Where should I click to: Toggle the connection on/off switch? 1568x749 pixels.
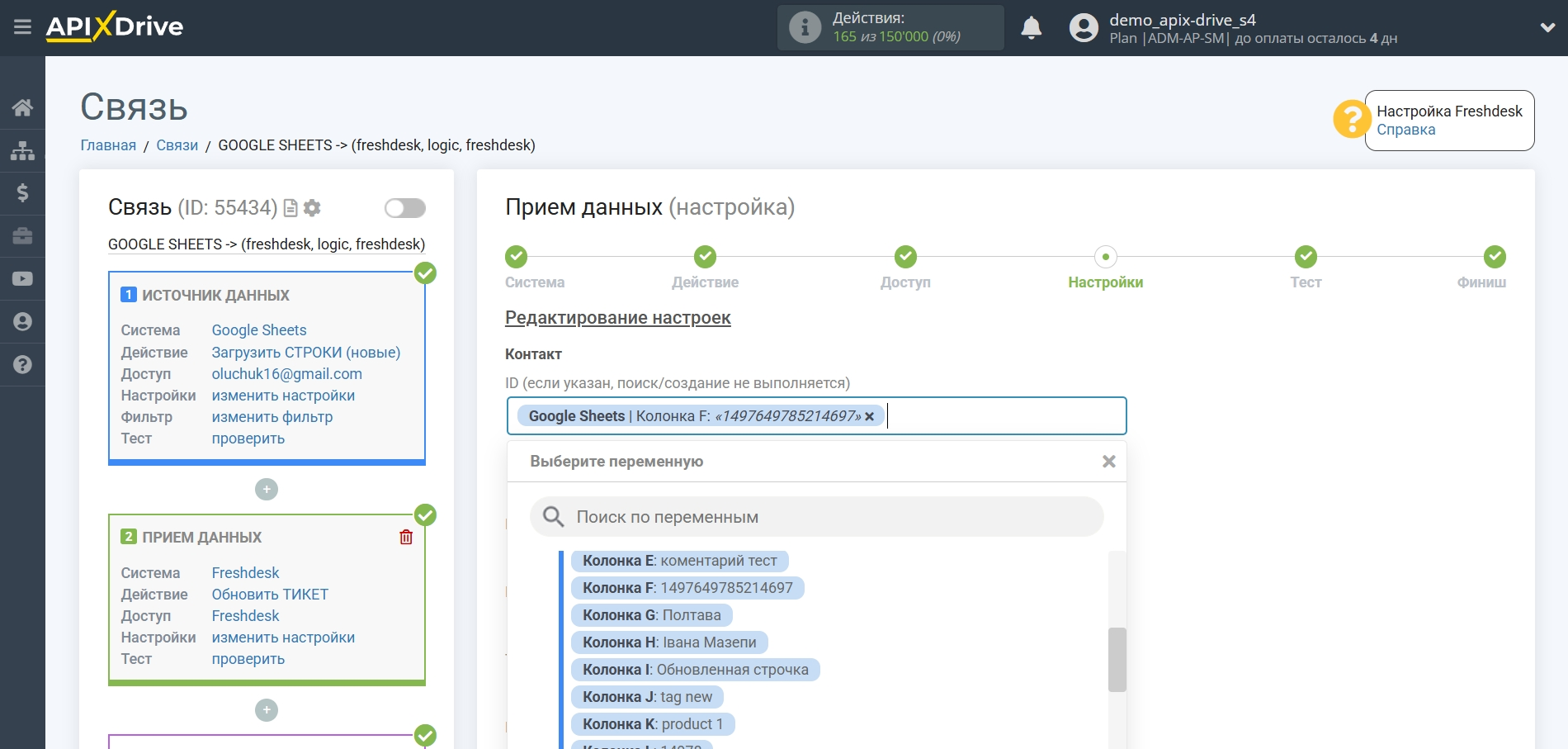coord(404,208)
